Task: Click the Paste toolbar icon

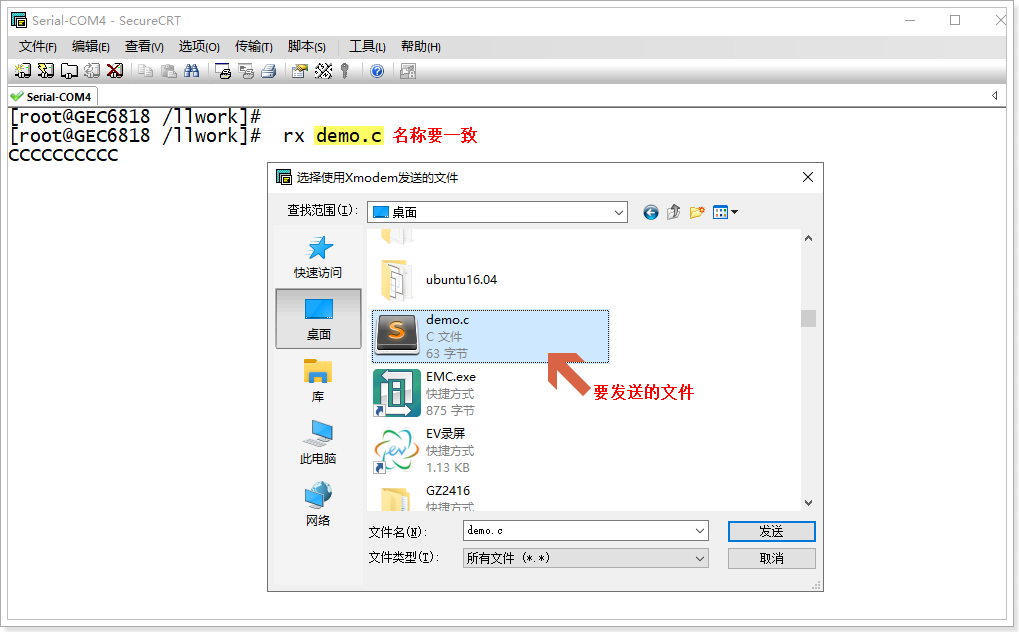Action: (x=169, y=71)
